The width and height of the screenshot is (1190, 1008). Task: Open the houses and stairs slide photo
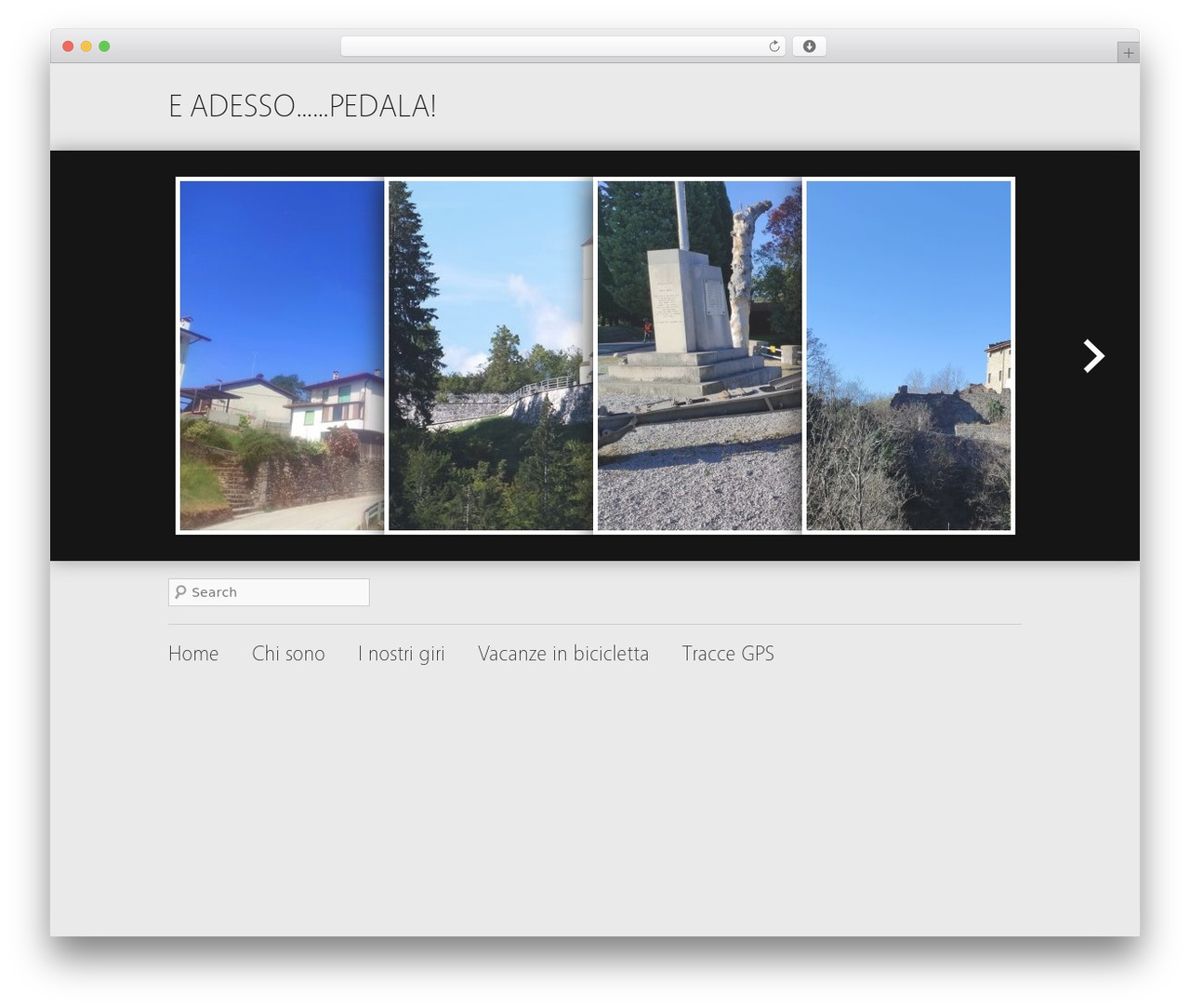click(x=282, y=355)
